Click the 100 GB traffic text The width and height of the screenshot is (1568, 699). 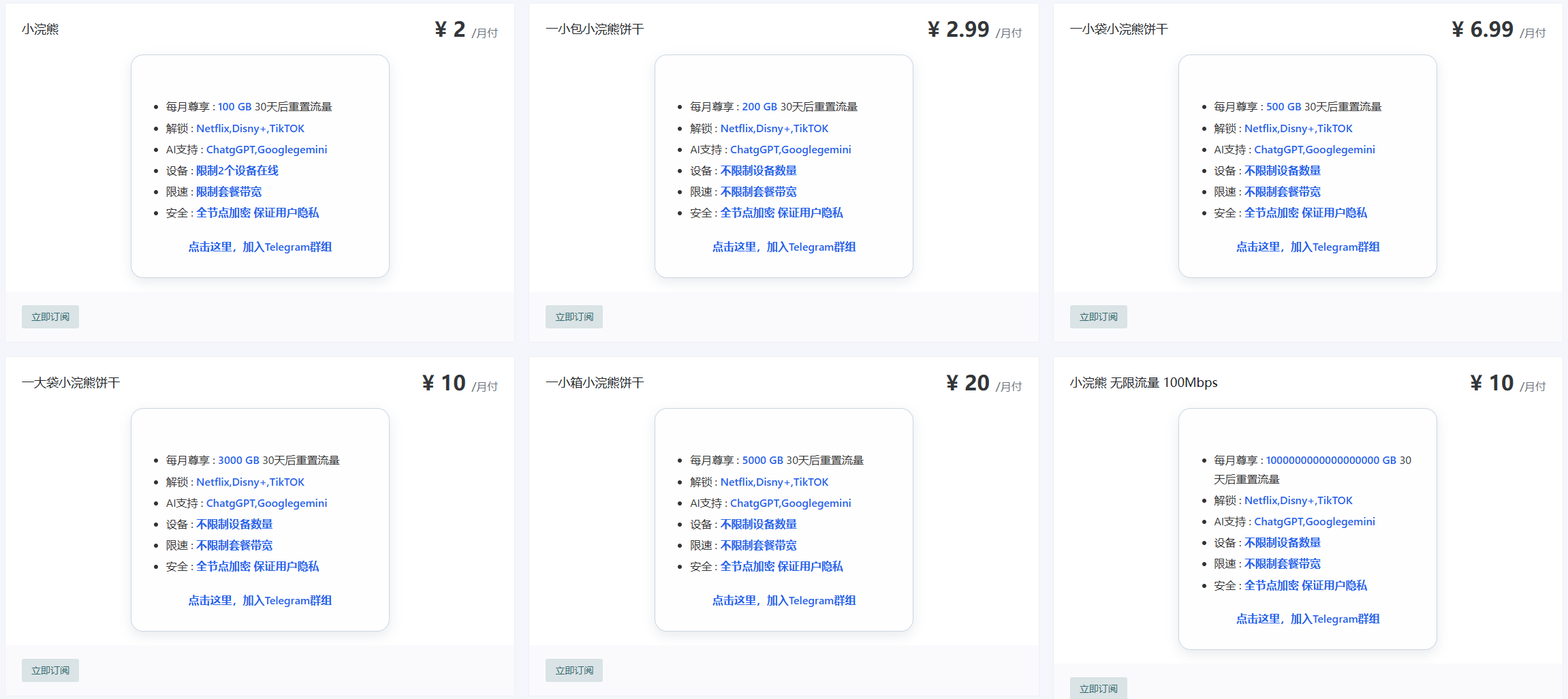click(235, 107)
